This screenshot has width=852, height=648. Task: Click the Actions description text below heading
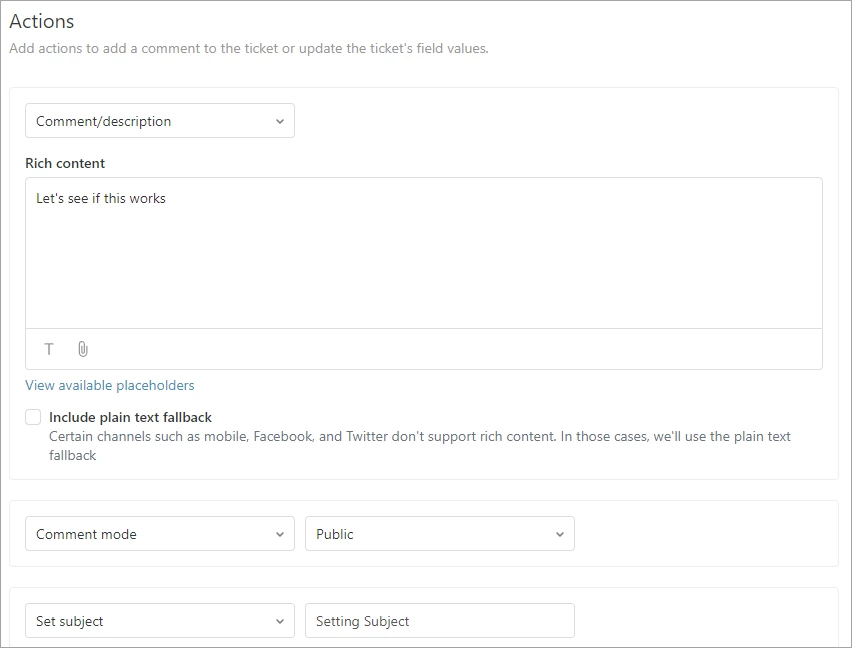[x=249, y=48]
